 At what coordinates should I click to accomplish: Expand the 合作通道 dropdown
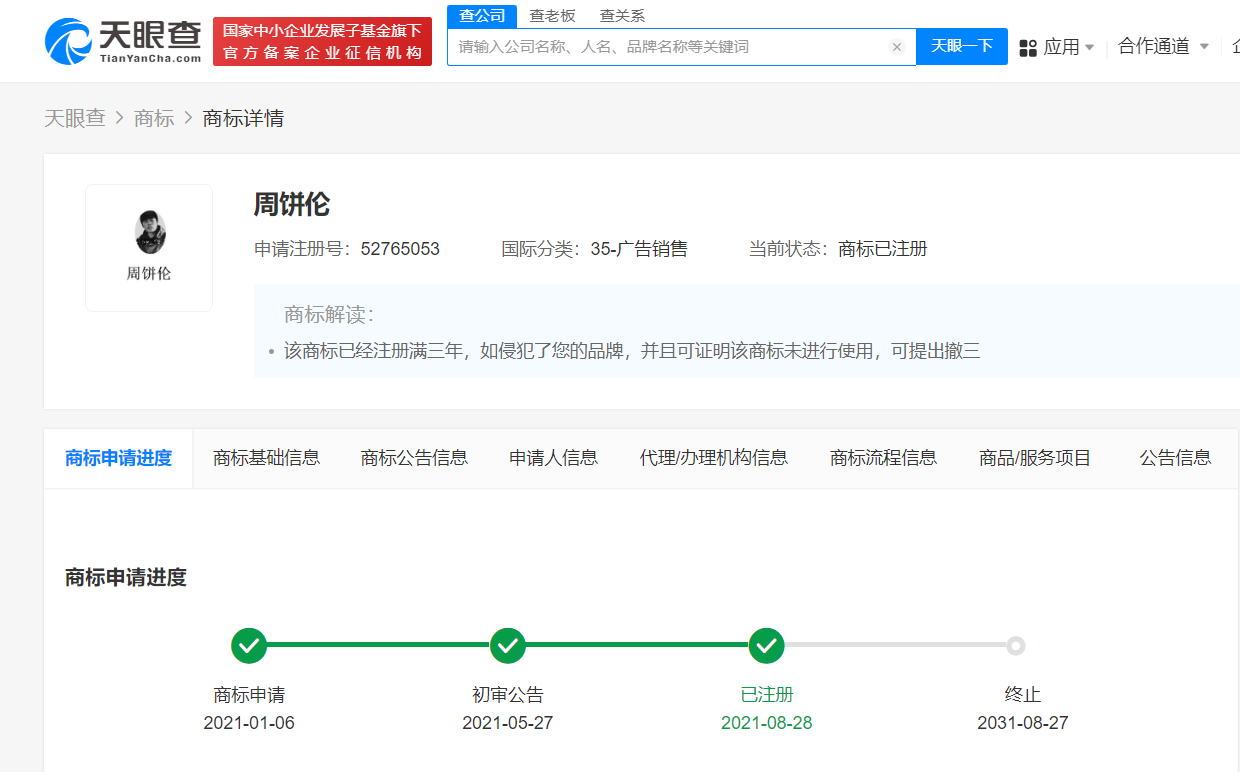tap(1163, 46)
